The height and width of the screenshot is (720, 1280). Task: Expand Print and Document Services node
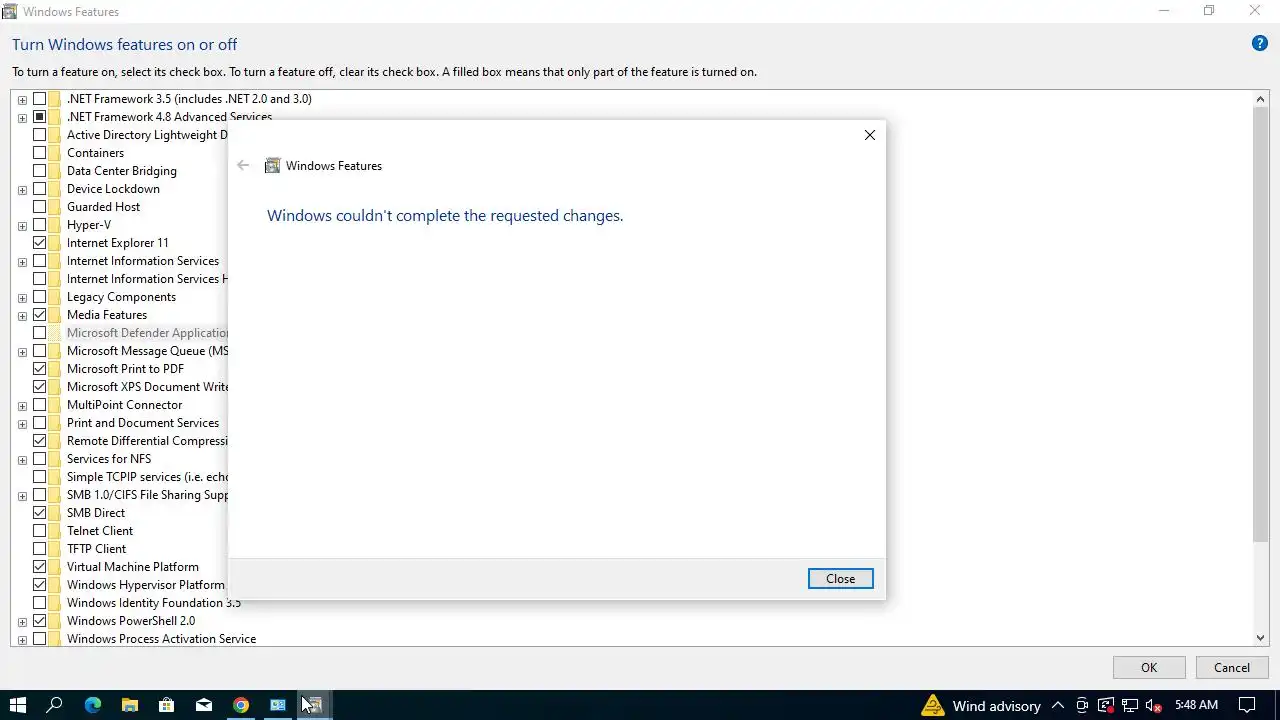(x=22, y=423)
